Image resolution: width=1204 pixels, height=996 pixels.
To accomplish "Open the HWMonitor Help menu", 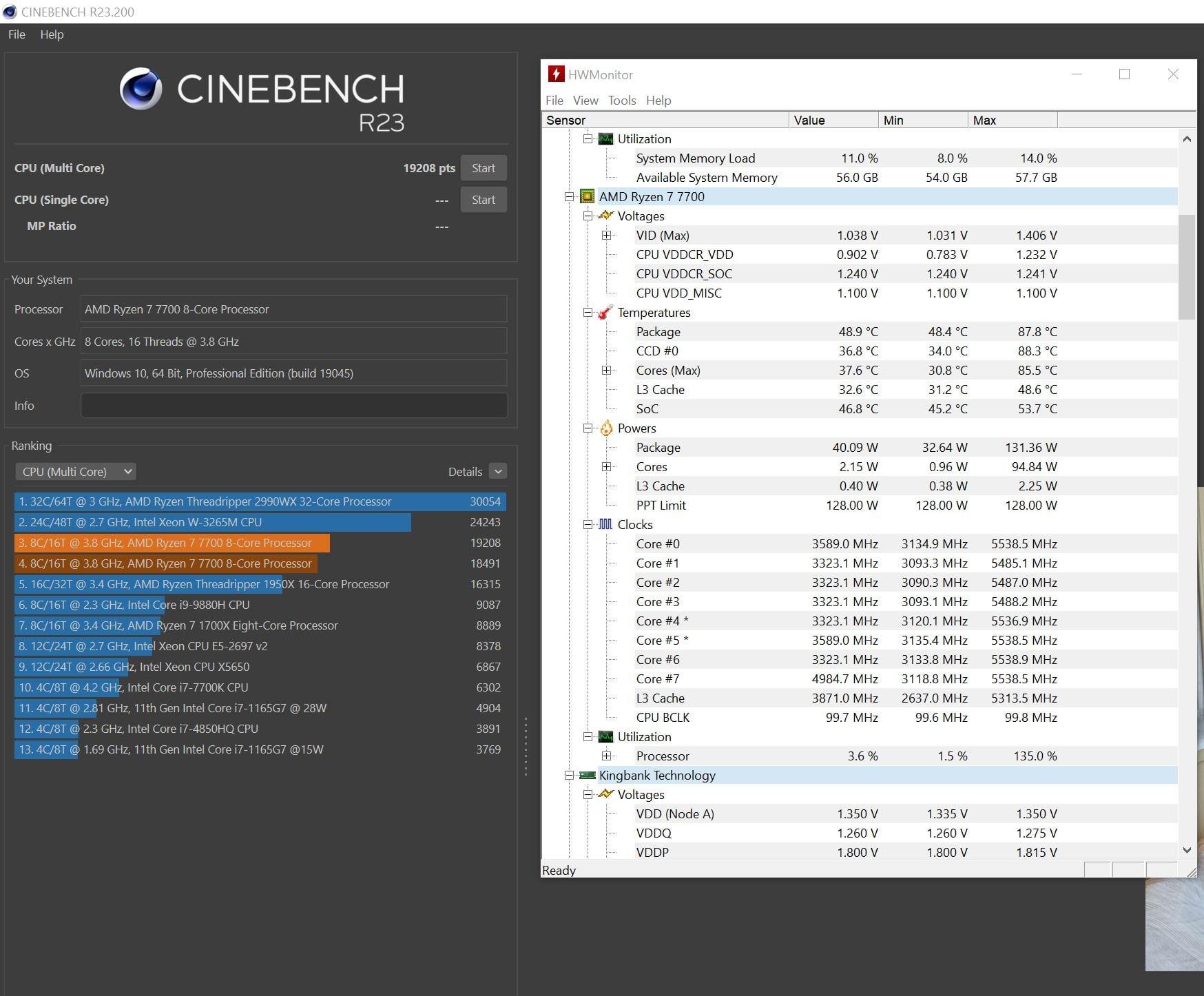I will [x=658, y=101].
